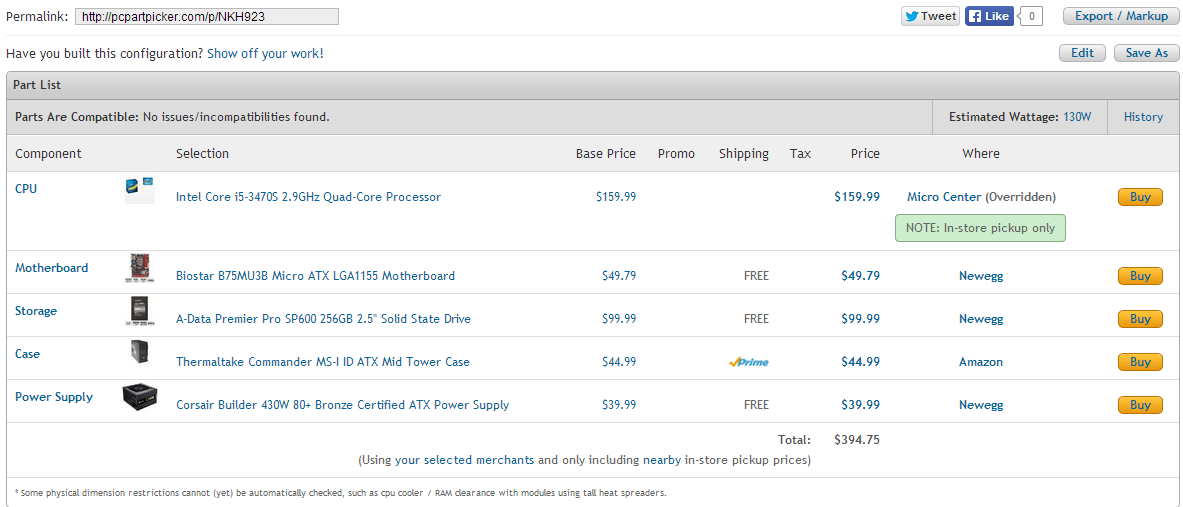
Task: Click the Where column header
Action: click(981, 154)
